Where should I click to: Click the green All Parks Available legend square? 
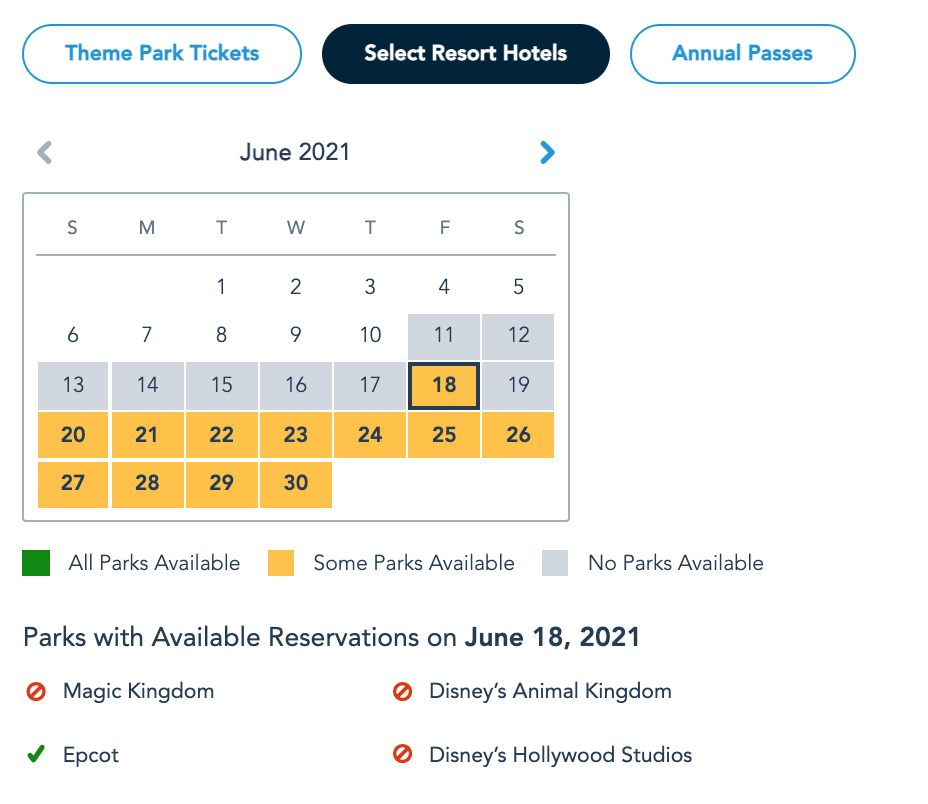pos(36,564)
